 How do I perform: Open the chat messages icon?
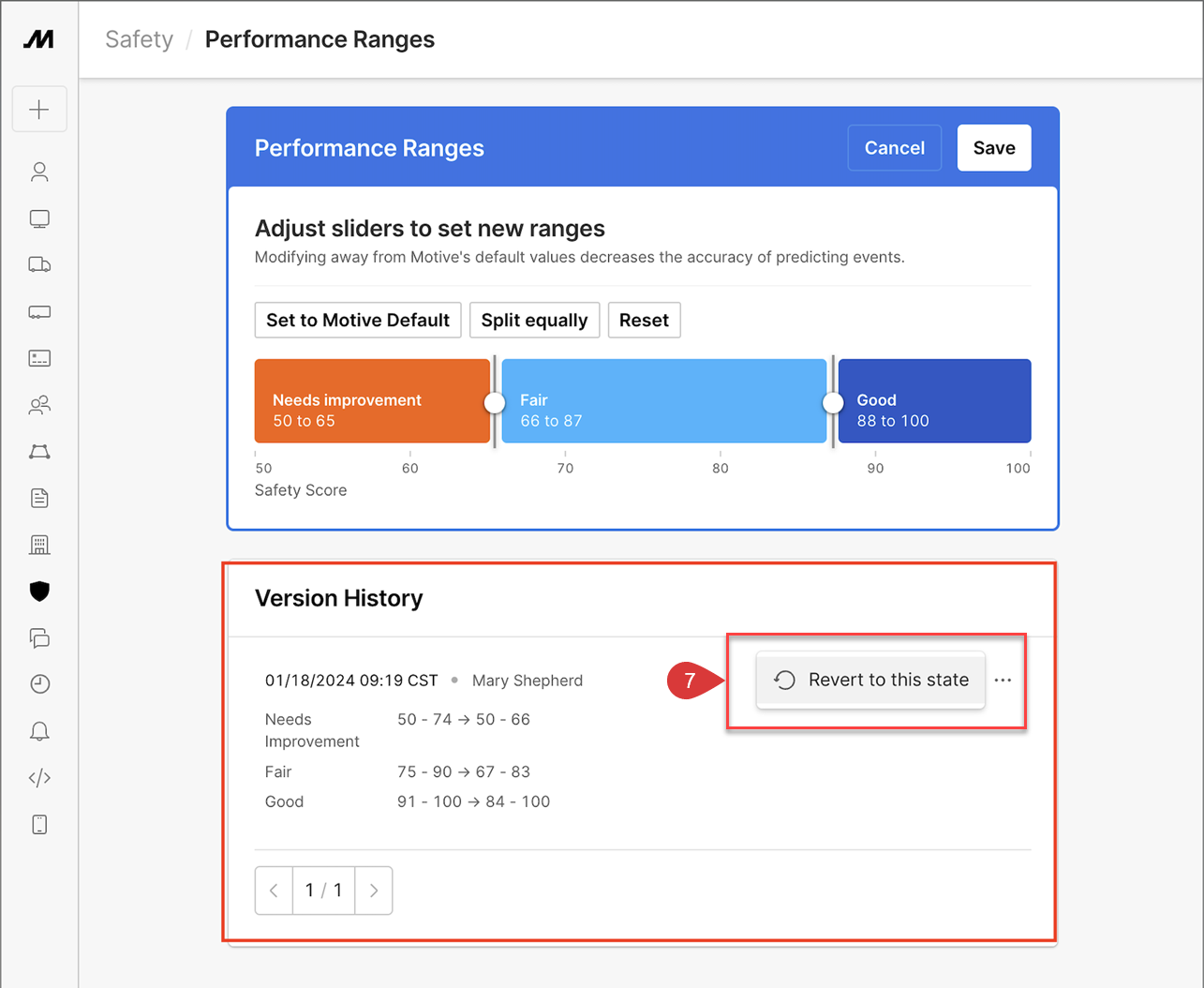pyautogui.click(x=39, y=638)
